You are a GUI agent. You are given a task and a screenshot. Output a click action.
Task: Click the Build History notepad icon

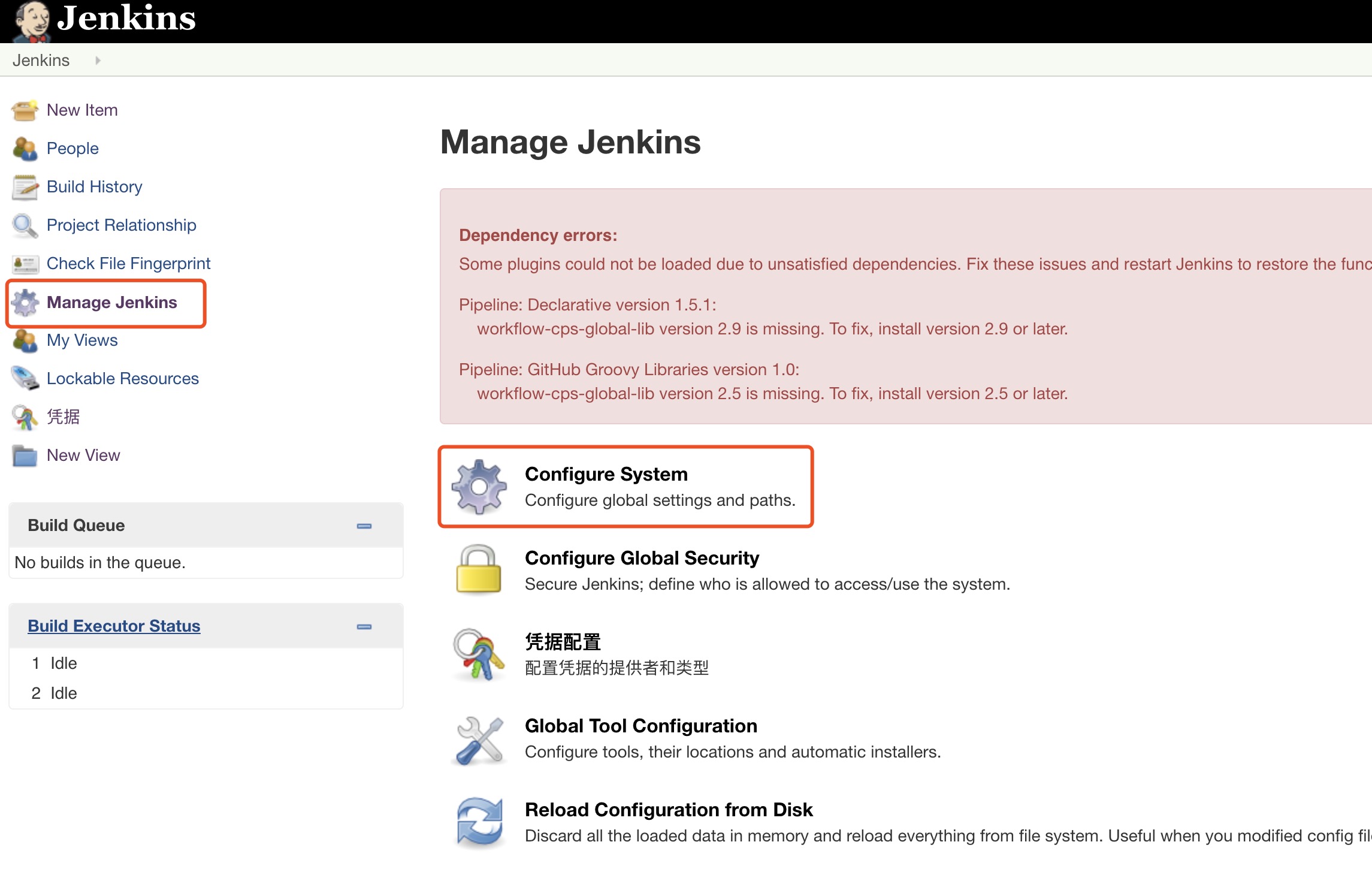point(25,187)
